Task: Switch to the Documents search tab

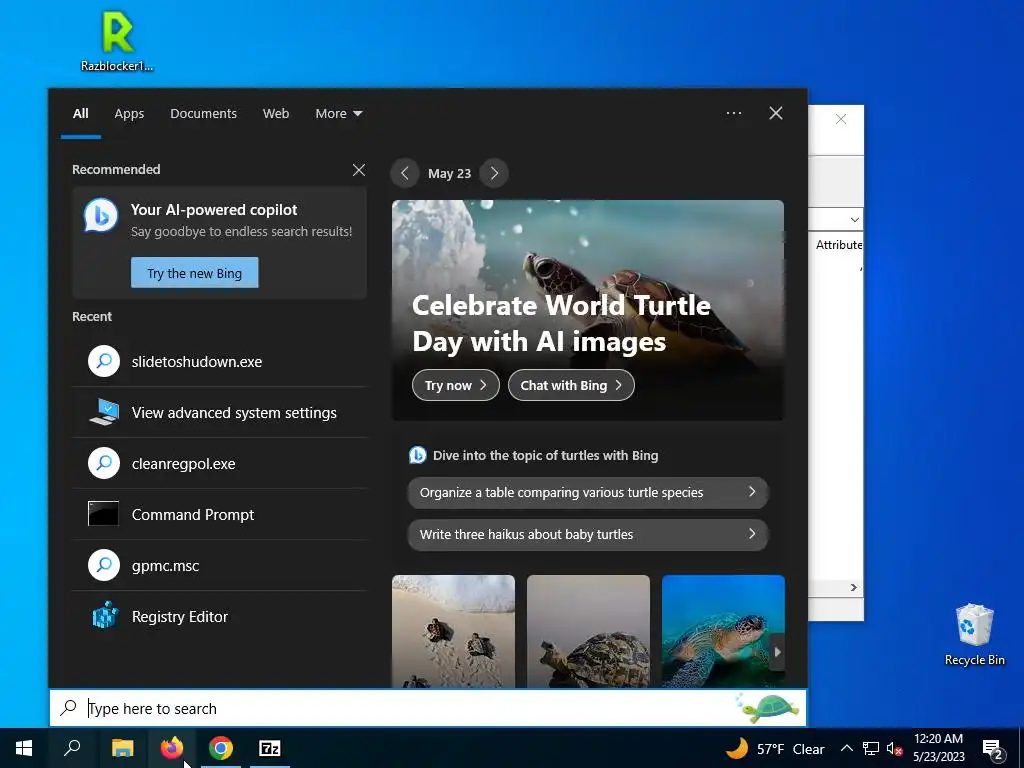Action: point(203,114)
